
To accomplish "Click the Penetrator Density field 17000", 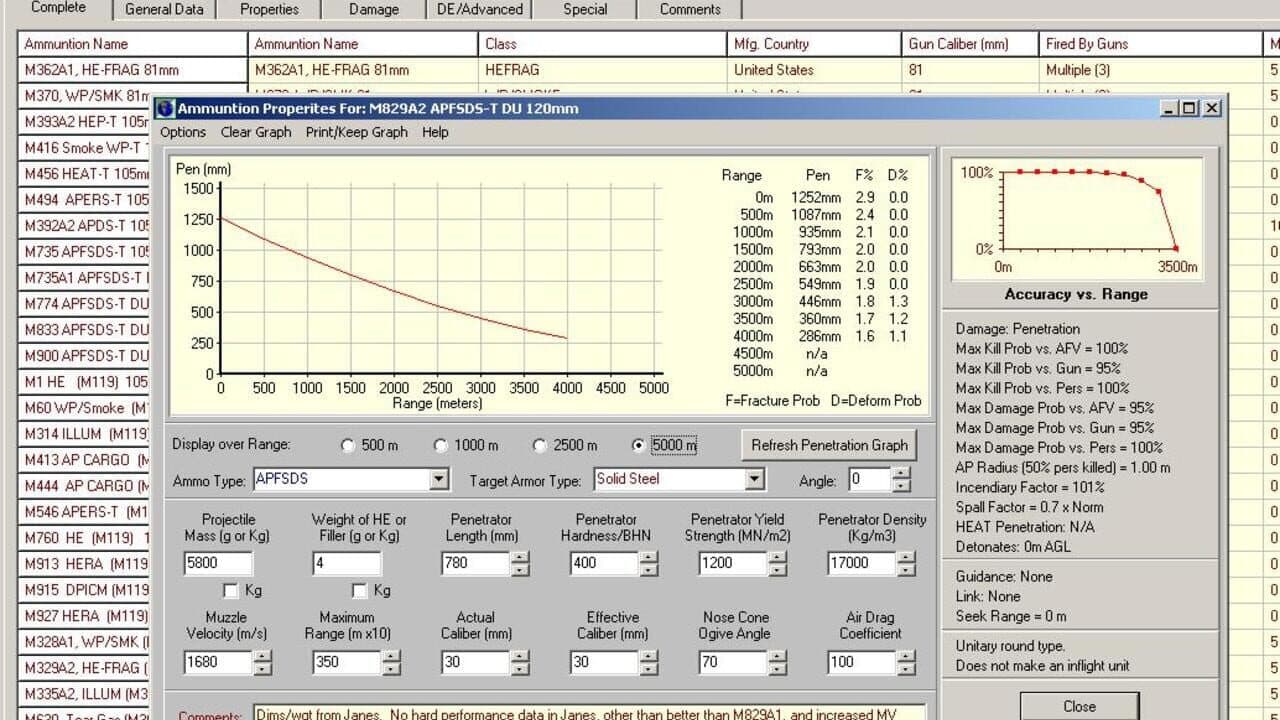I will [x=862, y=563].
